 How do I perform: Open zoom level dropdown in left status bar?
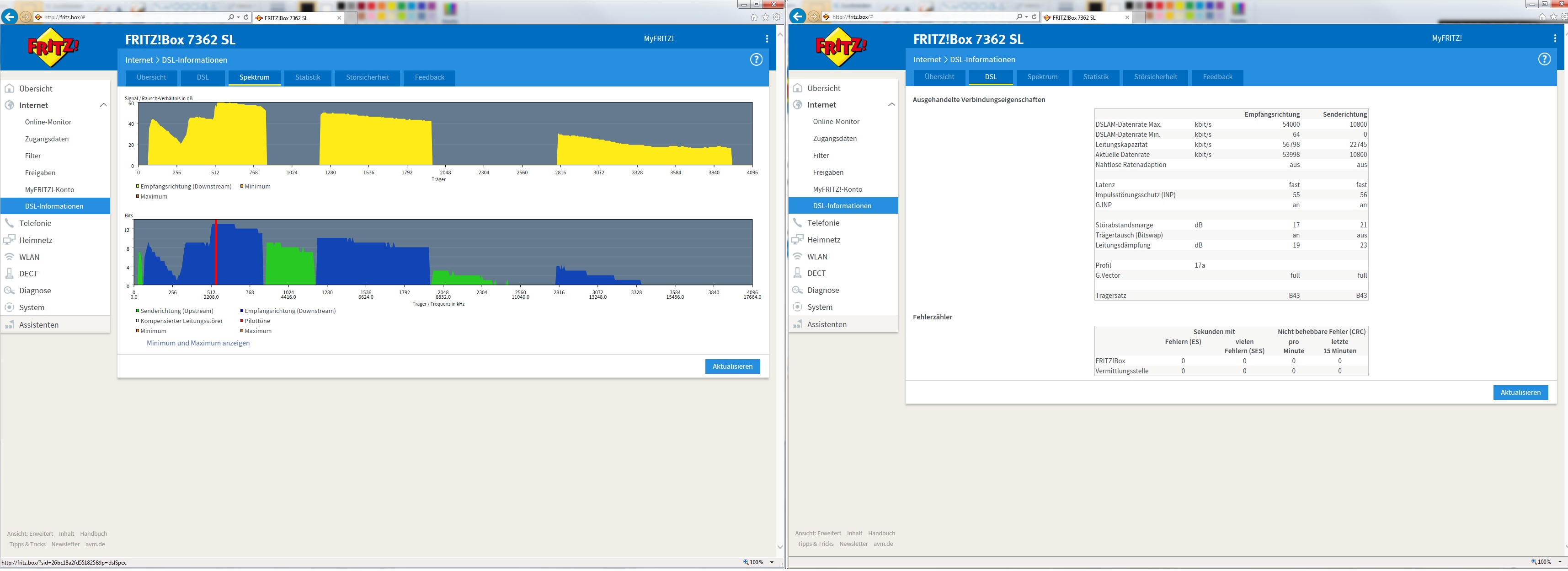pyautogui.click(x=772, y=562)
